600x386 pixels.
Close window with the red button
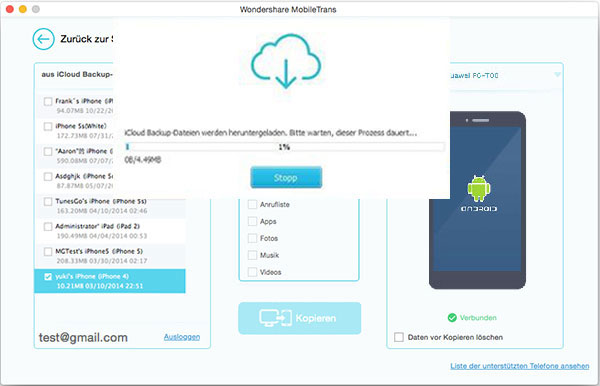click(x=10, y=9)
